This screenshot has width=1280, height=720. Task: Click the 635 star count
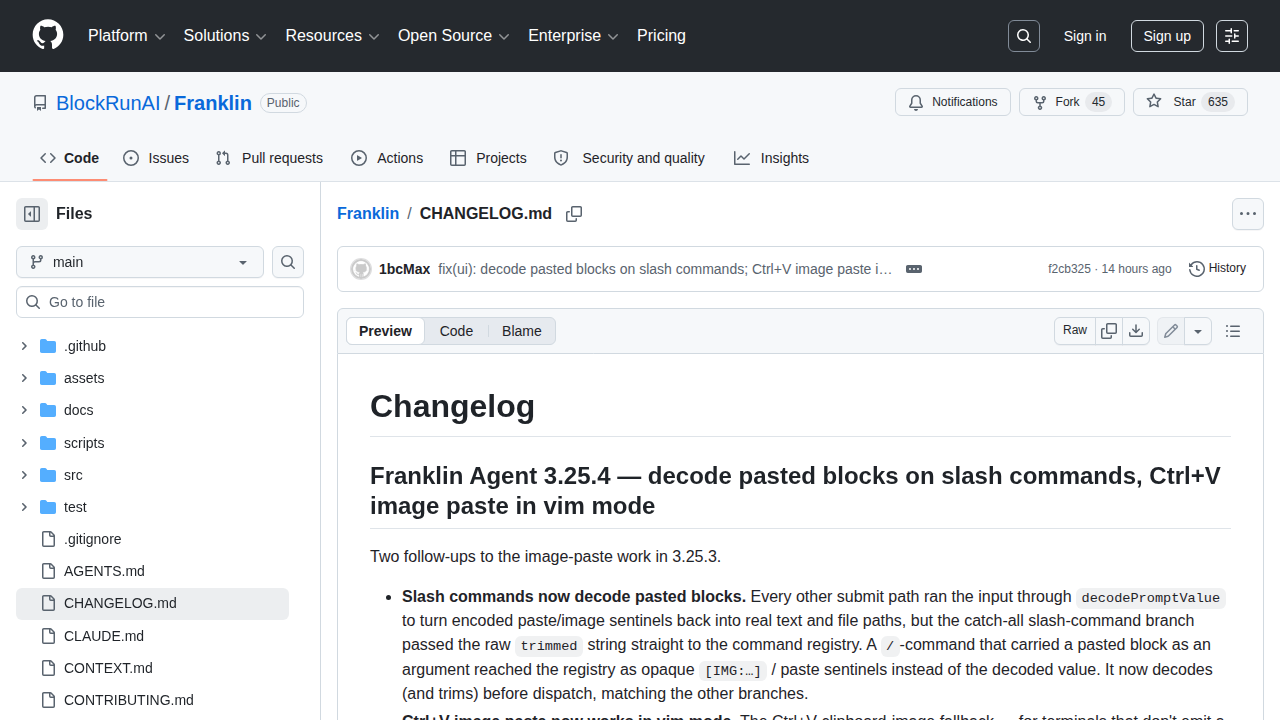pos(1217,102)
